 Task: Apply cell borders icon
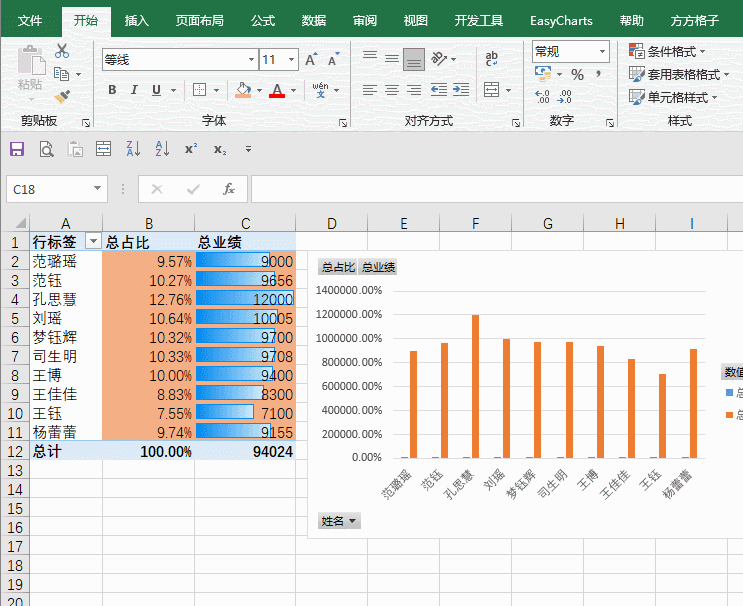click(199, 90)
